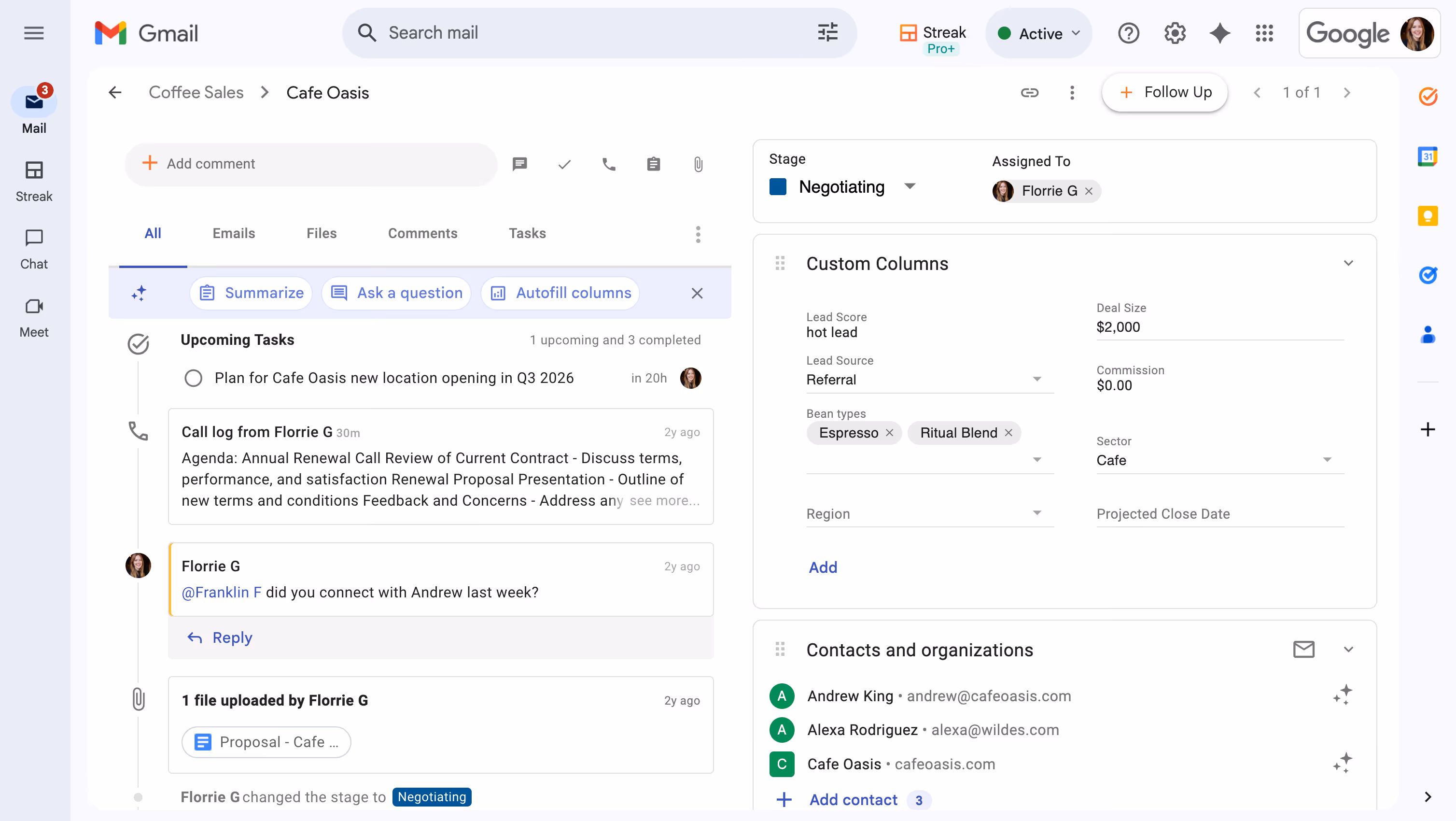
Task: Add meeting notes clipboard icon
Action: point(653,164)
